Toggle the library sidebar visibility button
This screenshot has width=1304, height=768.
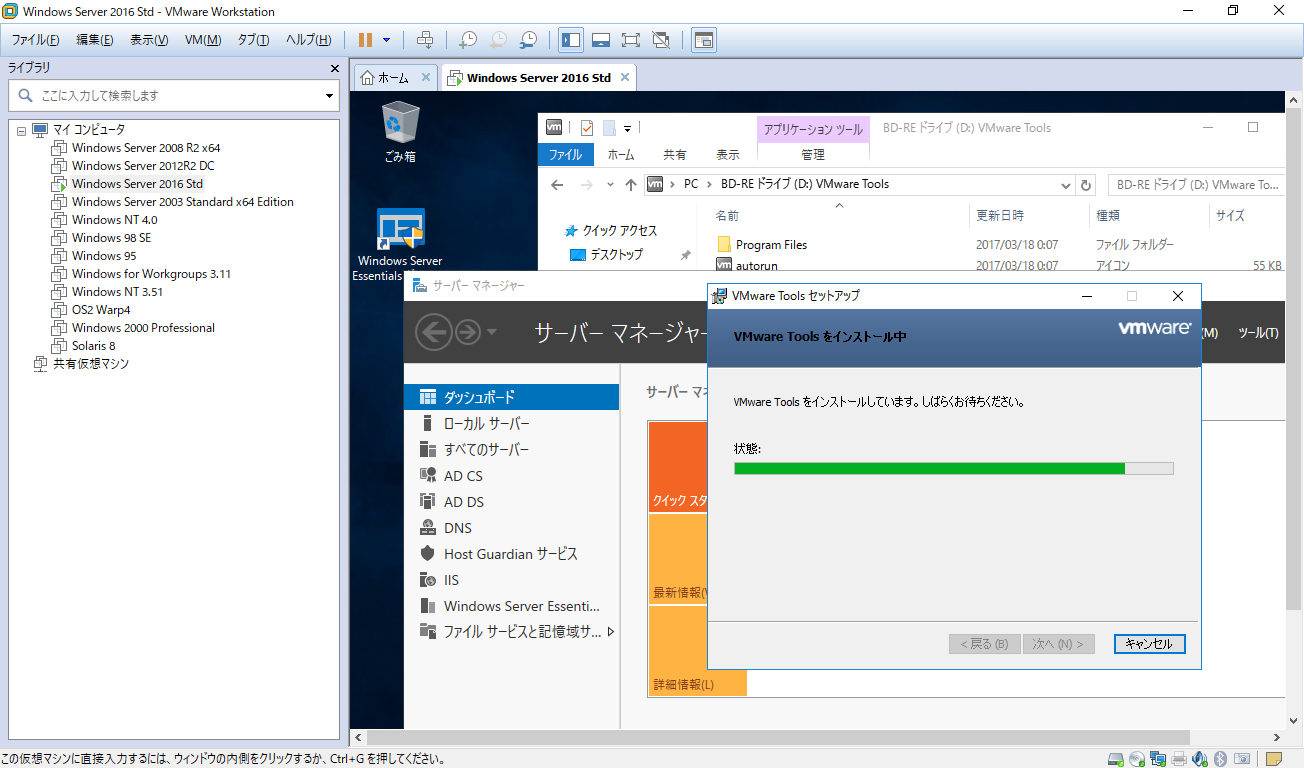pos(571,40)
